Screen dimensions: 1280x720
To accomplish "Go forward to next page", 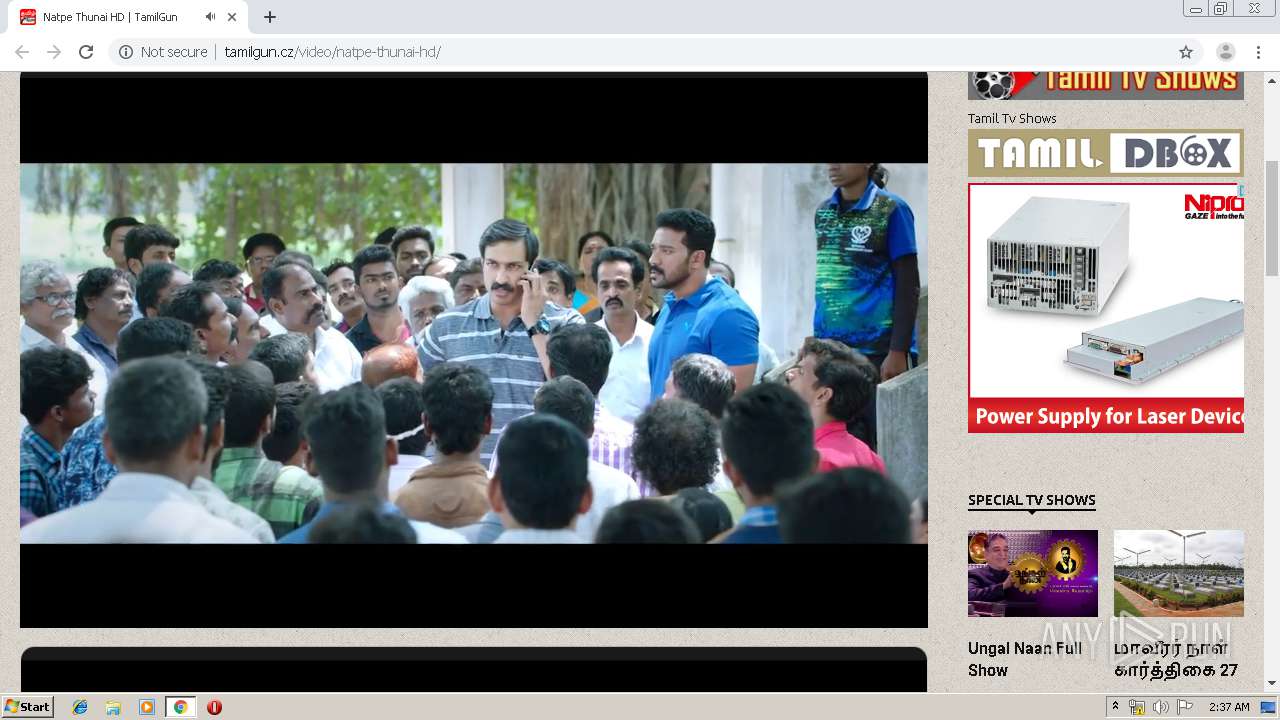I will pyautogui.click(x=54, y=52).
